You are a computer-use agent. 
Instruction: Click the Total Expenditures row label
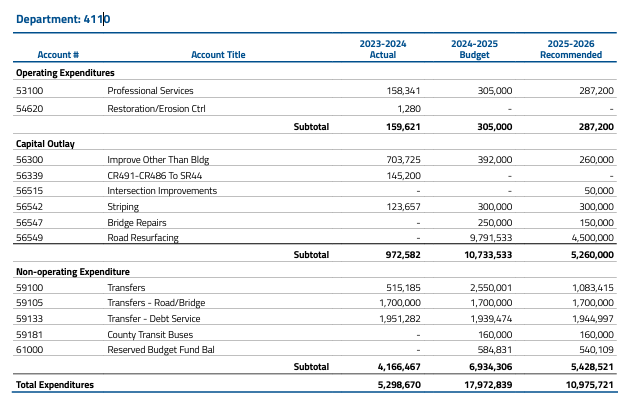click(55, 385)
